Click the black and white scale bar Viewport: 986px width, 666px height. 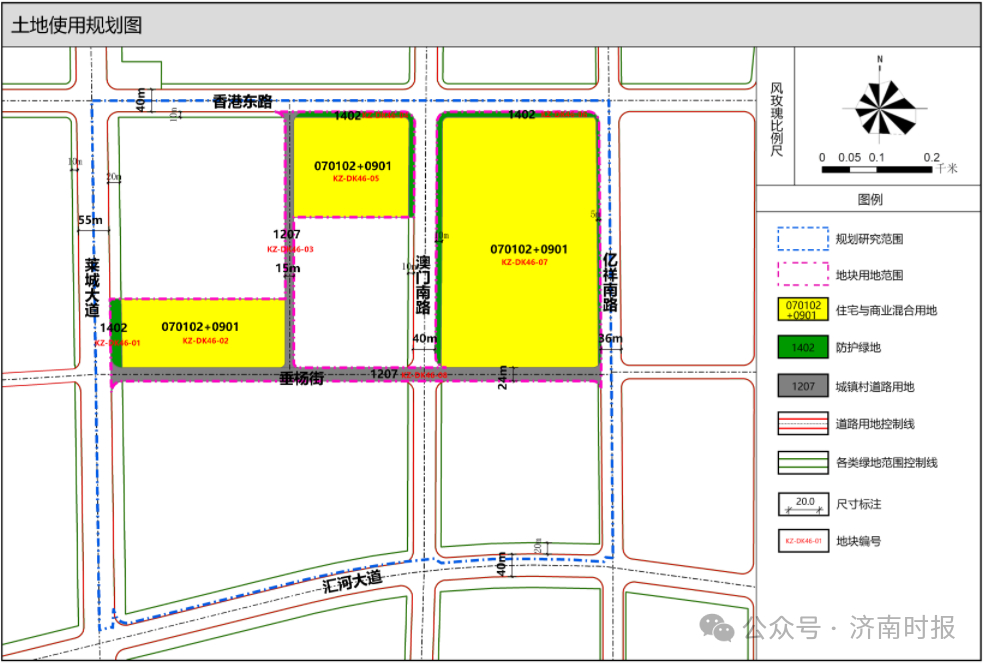(877, 170)
